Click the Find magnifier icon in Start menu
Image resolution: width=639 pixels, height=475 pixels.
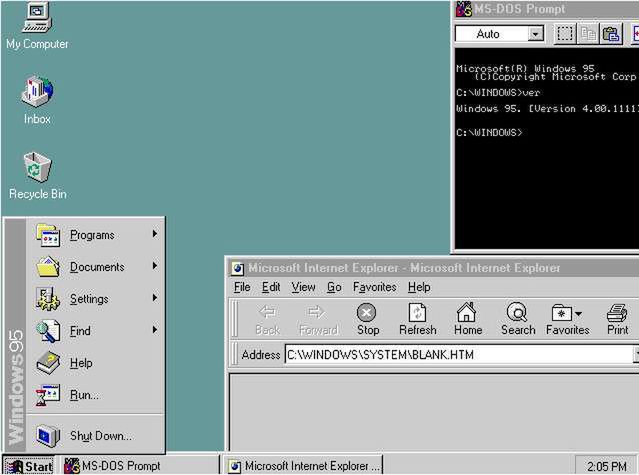(x=48, y=331)
